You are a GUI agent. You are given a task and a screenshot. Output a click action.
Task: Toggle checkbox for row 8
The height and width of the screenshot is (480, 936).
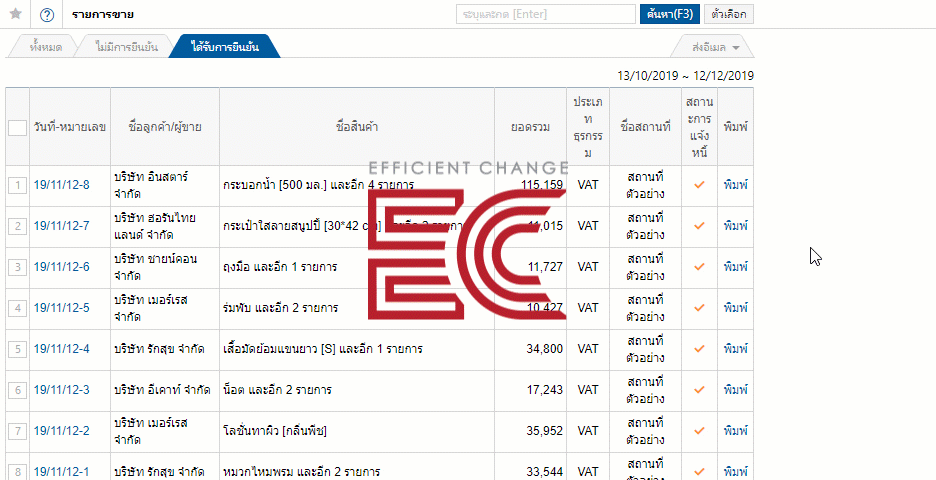coord(17,472)
